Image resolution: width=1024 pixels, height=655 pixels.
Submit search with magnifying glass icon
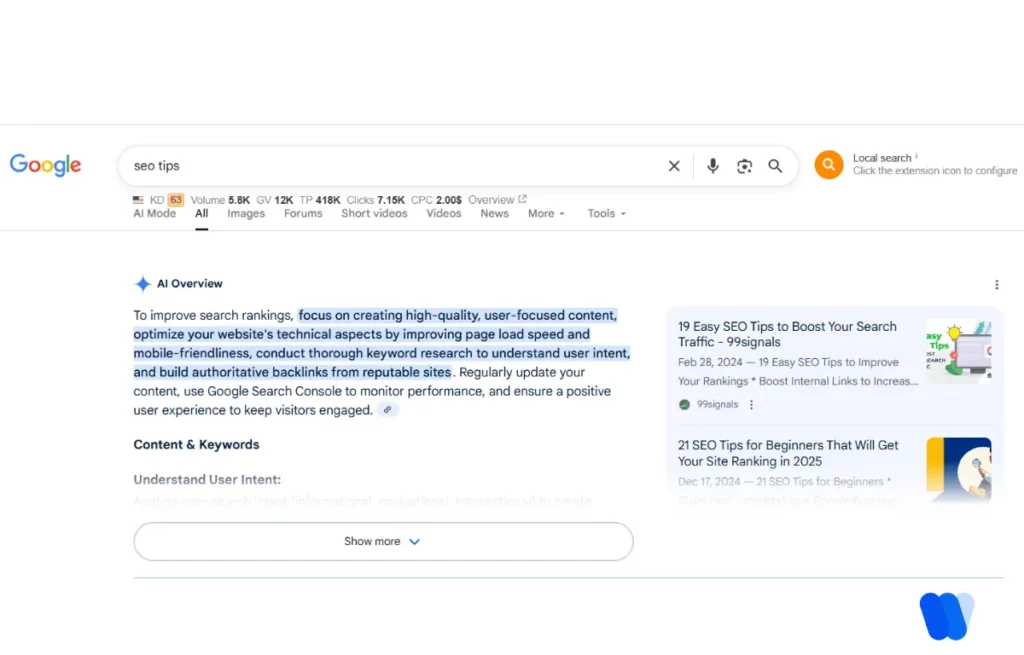point(775,166)
